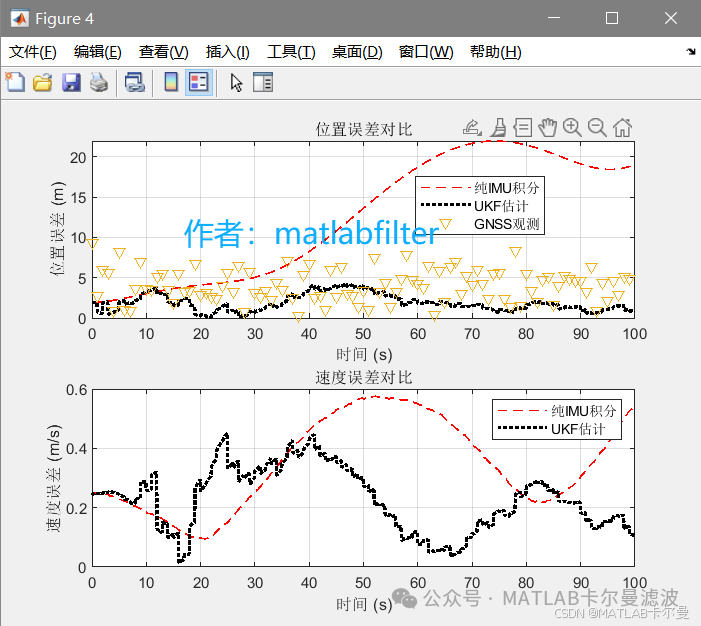Open the 窗口(W) menu
This screenshot has width=701, height=626.
tap(426, 52)
